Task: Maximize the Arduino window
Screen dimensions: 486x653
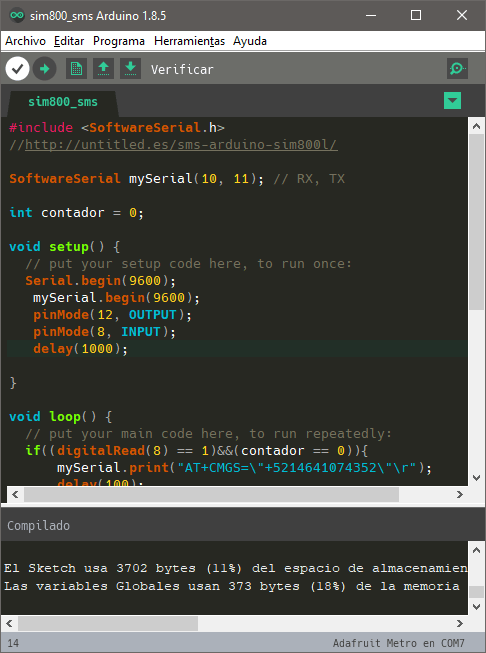Action: 416,15
